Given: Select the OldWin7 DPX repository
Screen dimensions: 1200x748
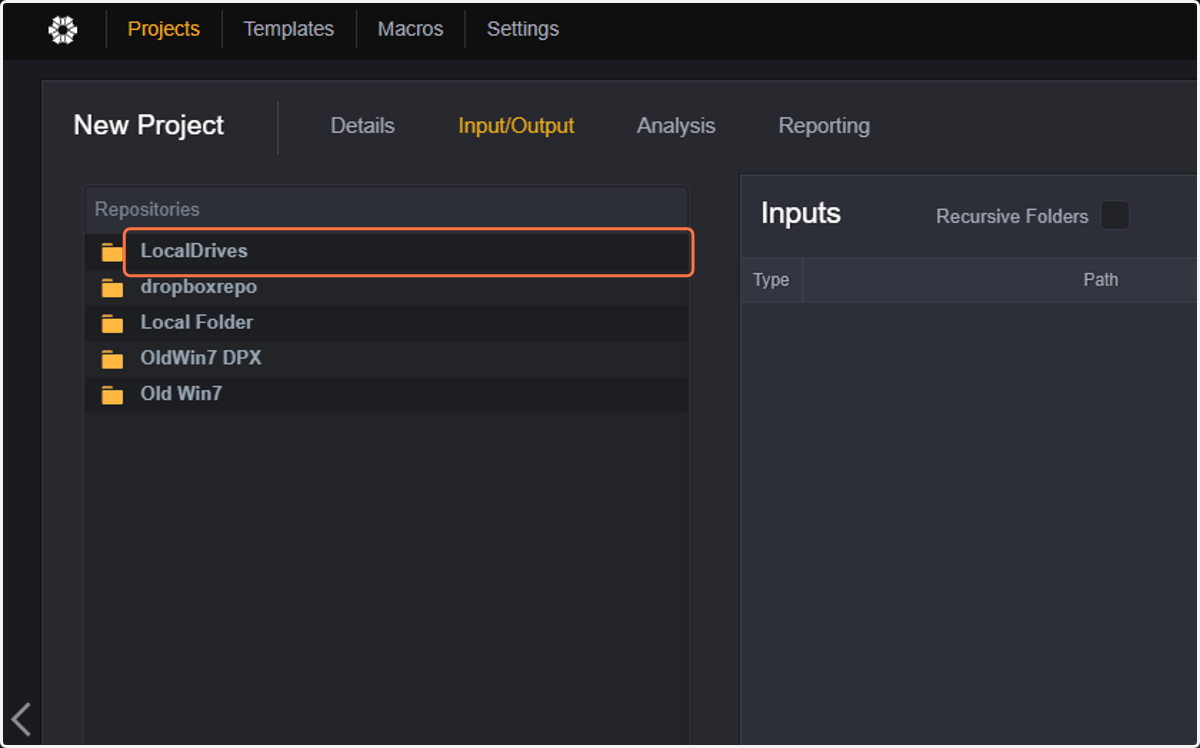Looking at the screenshot, I should [386, 358].
